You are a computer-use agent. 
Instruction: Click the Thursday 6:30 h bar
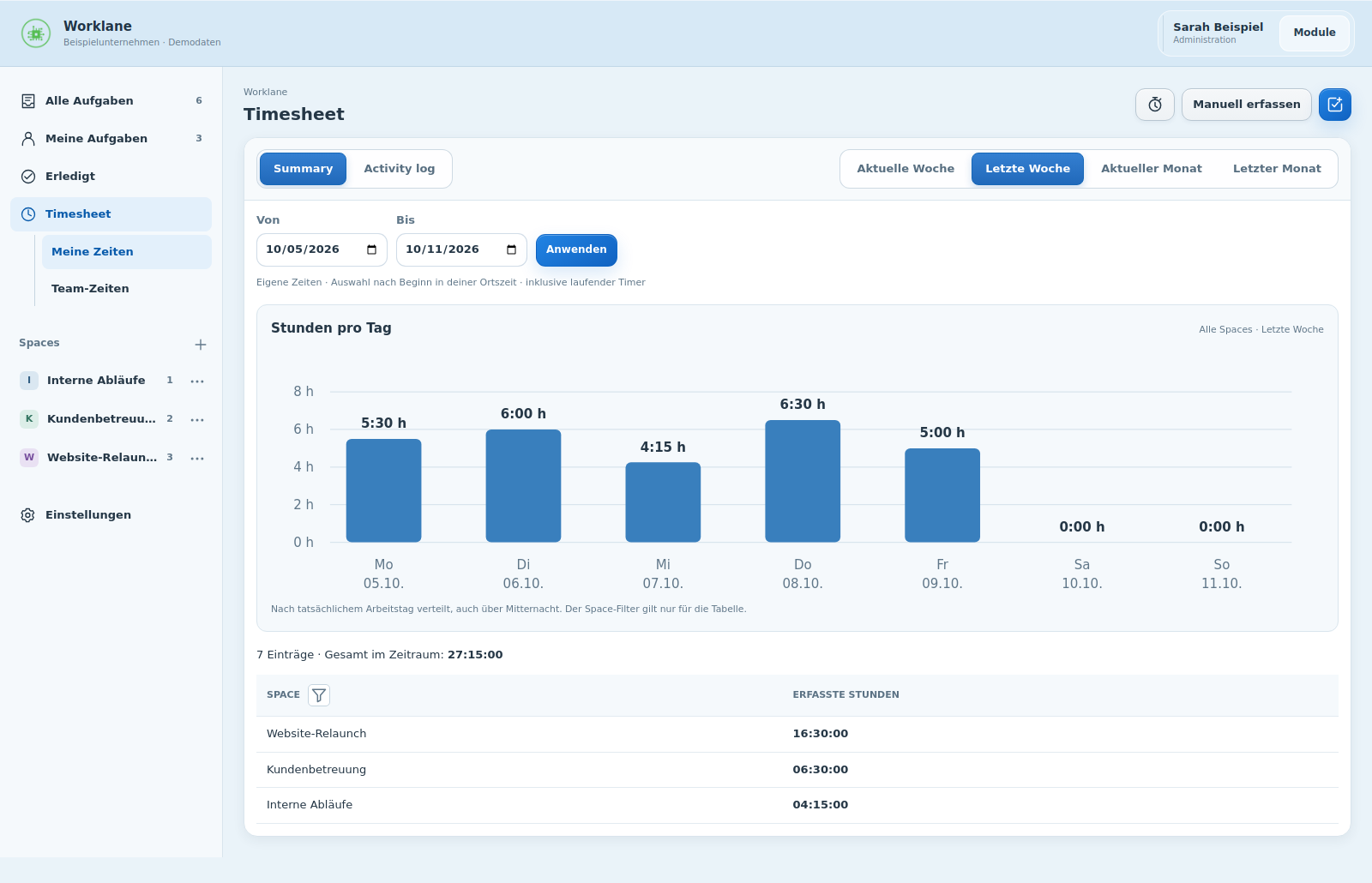(x=803, y=481)
